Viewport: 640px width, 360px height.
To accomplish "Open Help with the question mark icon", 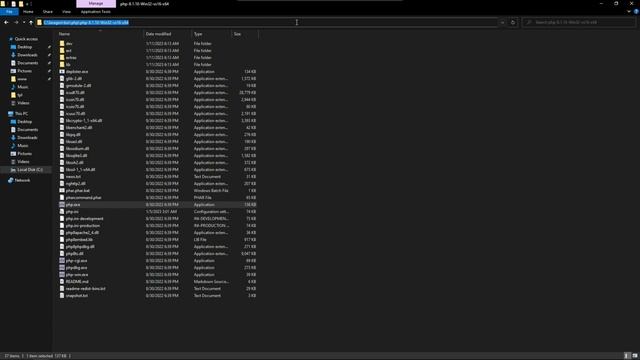I will [x=636, y=12].
